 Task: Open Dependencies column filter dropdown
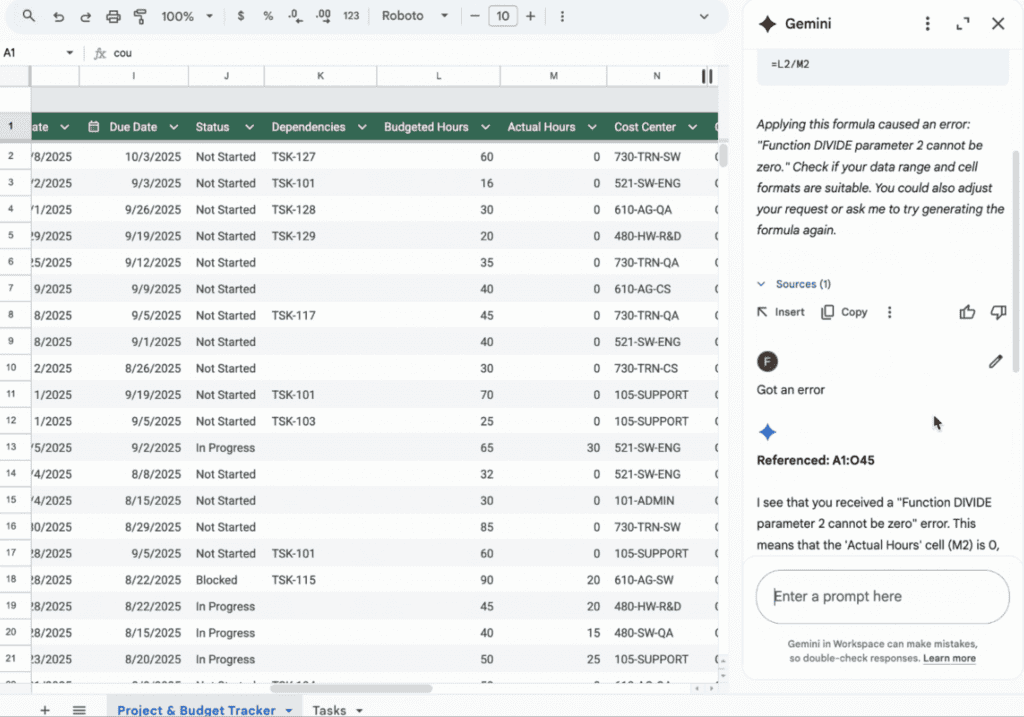pos(362,127)
